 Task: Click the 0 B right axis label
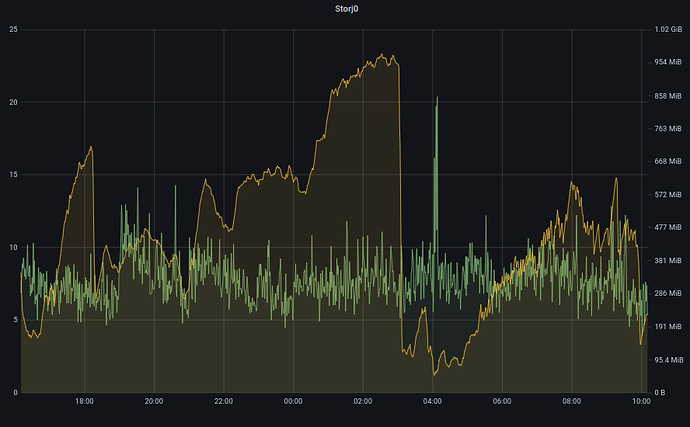(662, 392)
